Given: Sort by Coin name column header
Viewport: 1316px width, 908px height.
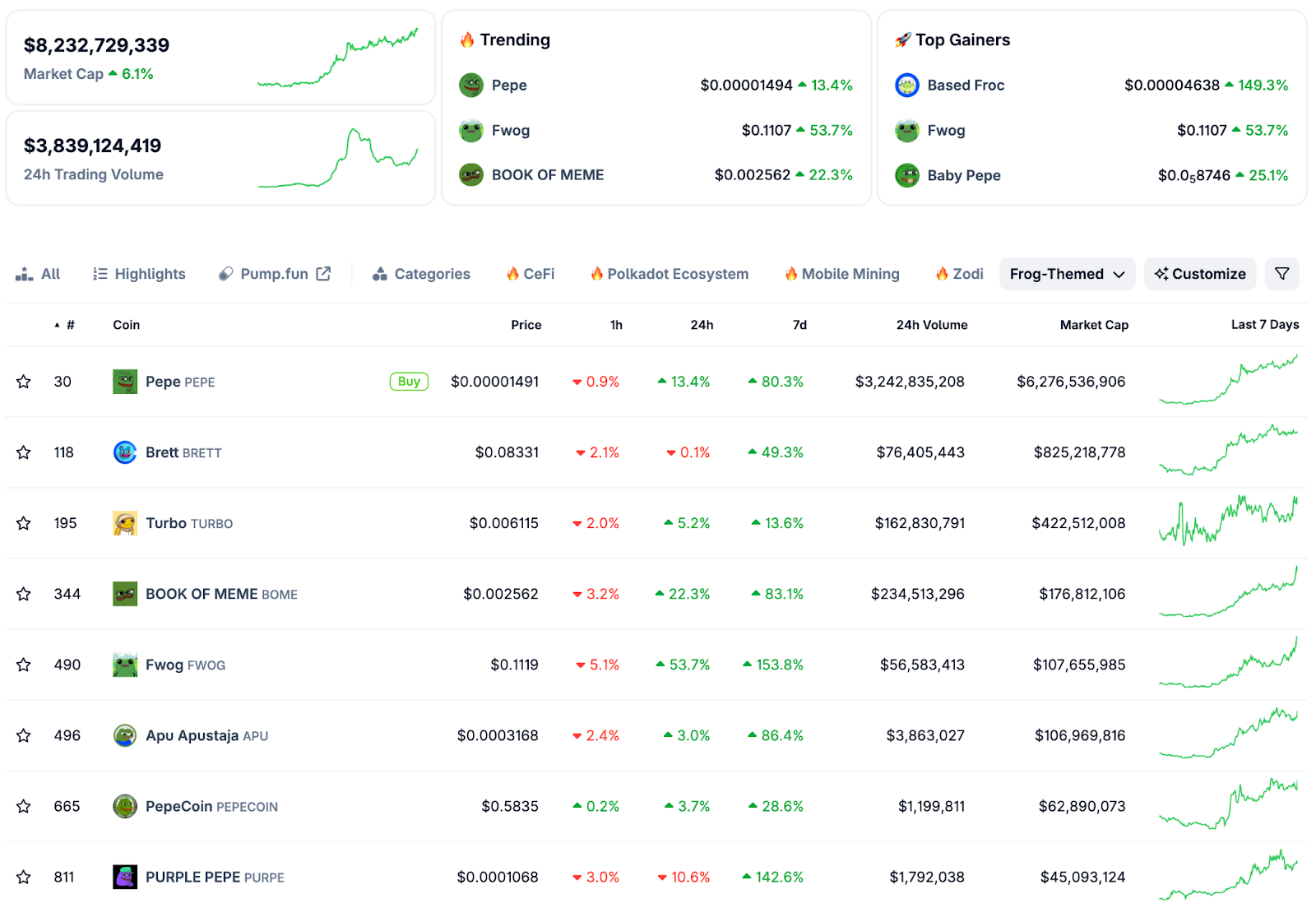Looking at the screenshot, I should point(127,325).
